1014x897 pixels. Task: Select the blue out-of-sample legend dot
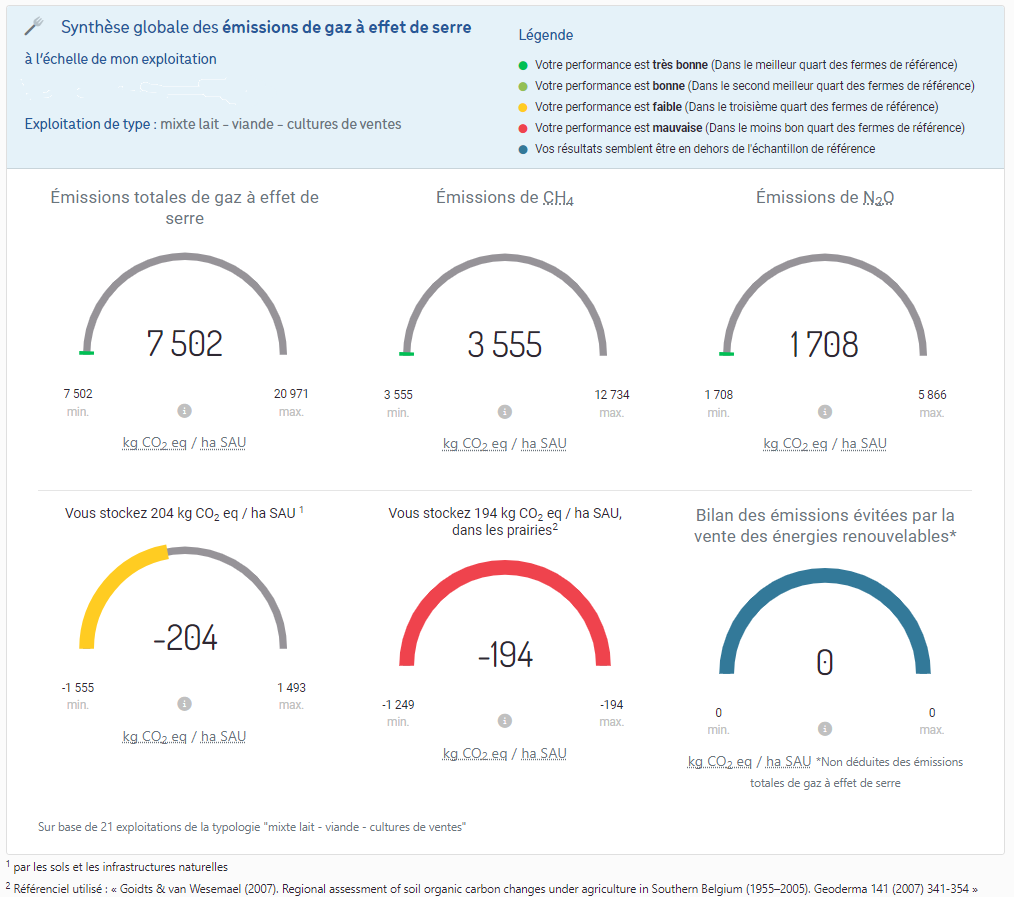point(521,148)
